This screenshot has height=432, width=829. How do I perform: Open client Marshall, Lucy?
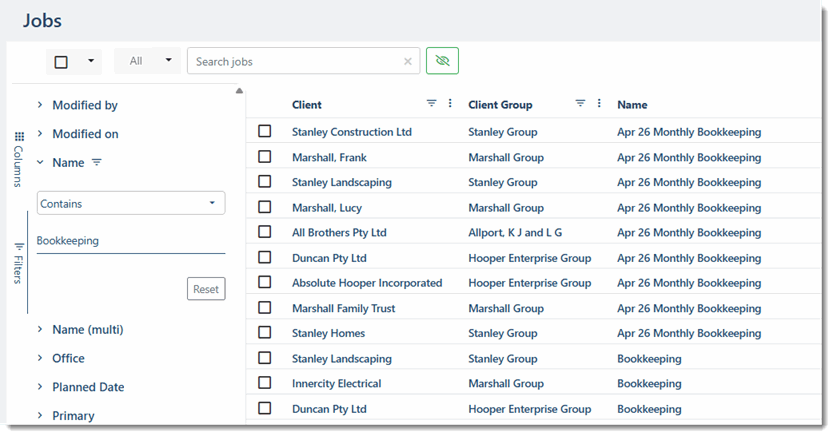tap(327, 208)
